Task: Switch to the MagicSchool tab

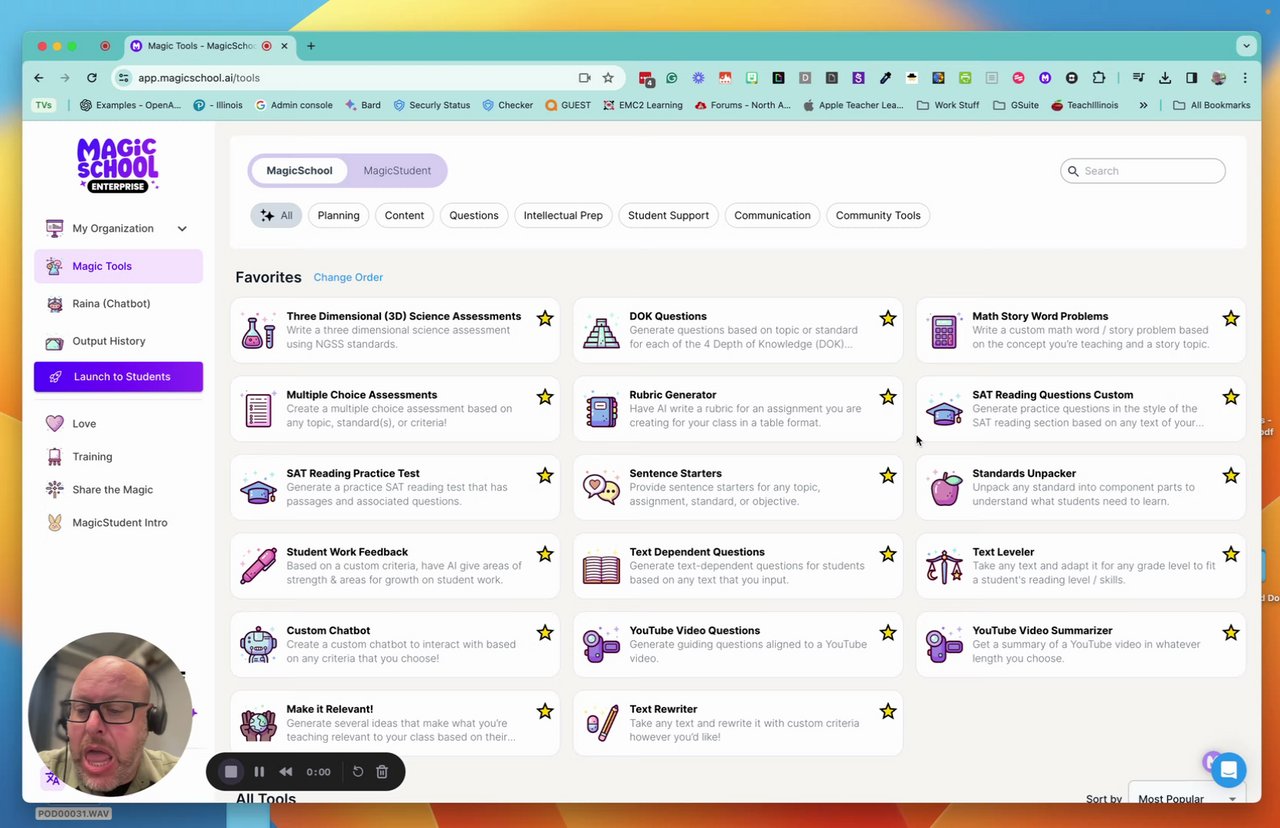Action: click(x=299, y=171)
